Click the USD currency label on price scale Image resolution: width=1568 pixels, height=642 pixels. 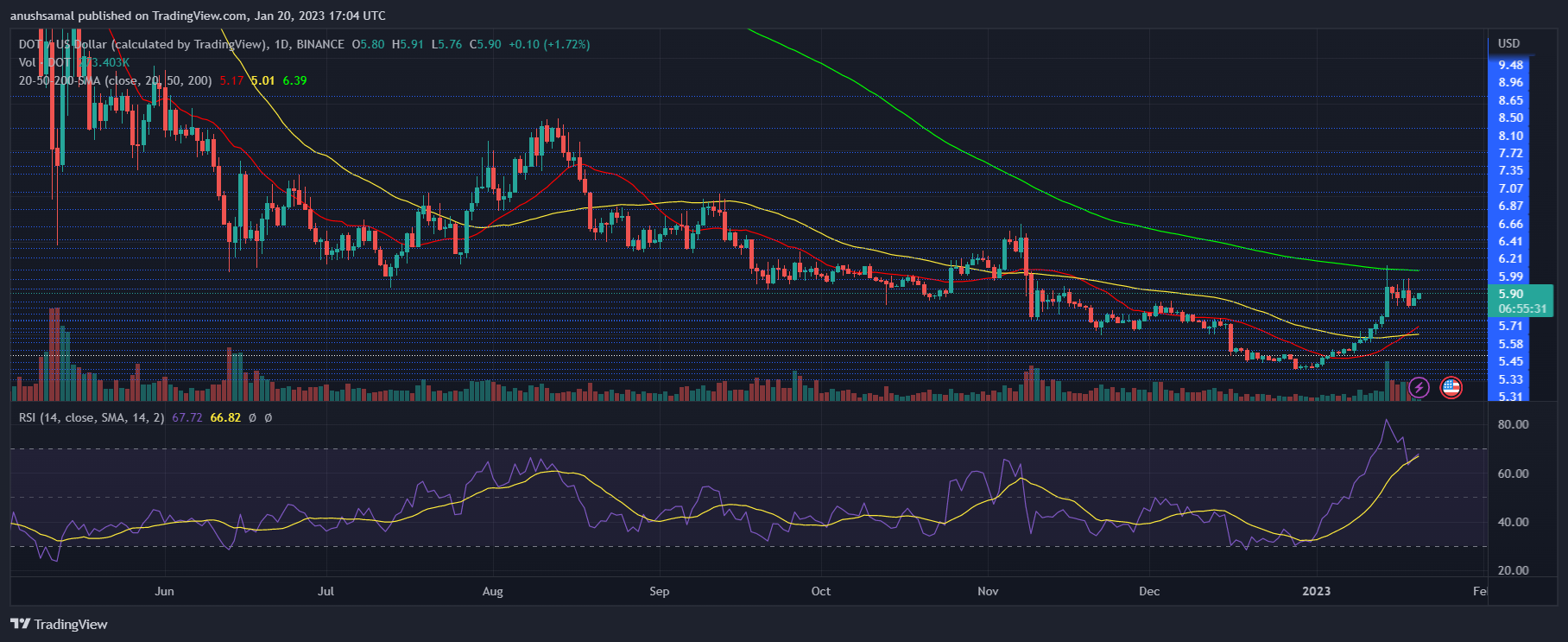1509,44
